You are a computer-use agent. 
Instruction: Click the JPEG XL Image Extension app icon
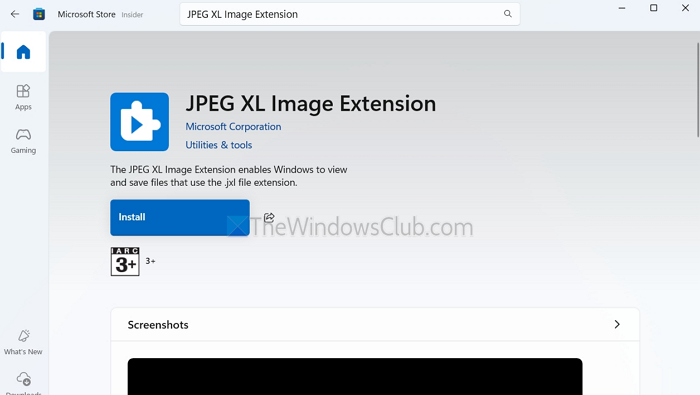pyautogui.click(x=140, y=122)
